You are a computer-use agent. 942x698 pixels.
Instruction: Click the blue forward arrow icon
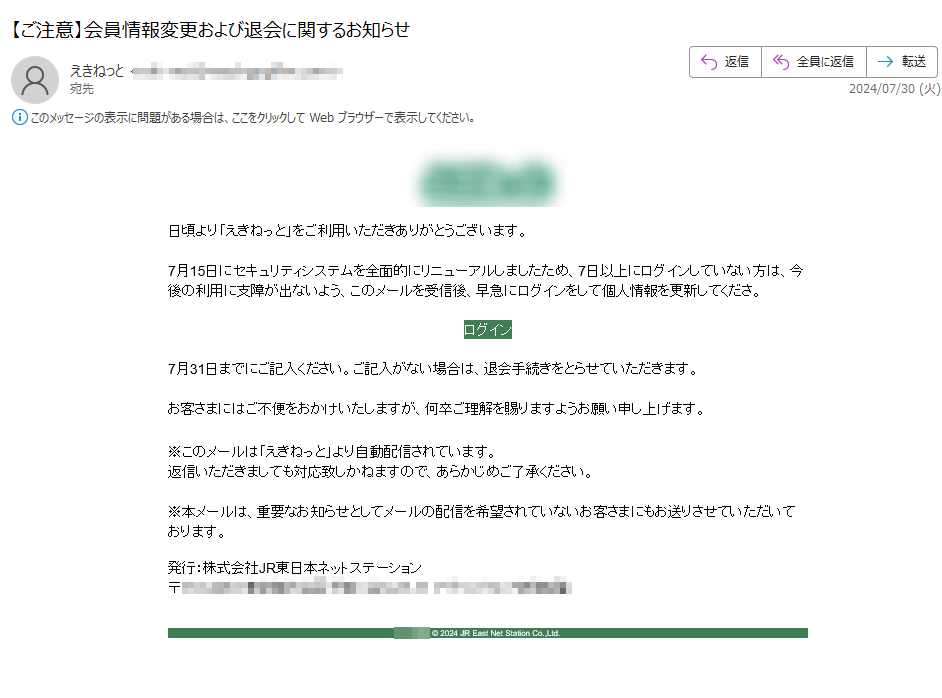pyautogui.click(x=885, y=62)
